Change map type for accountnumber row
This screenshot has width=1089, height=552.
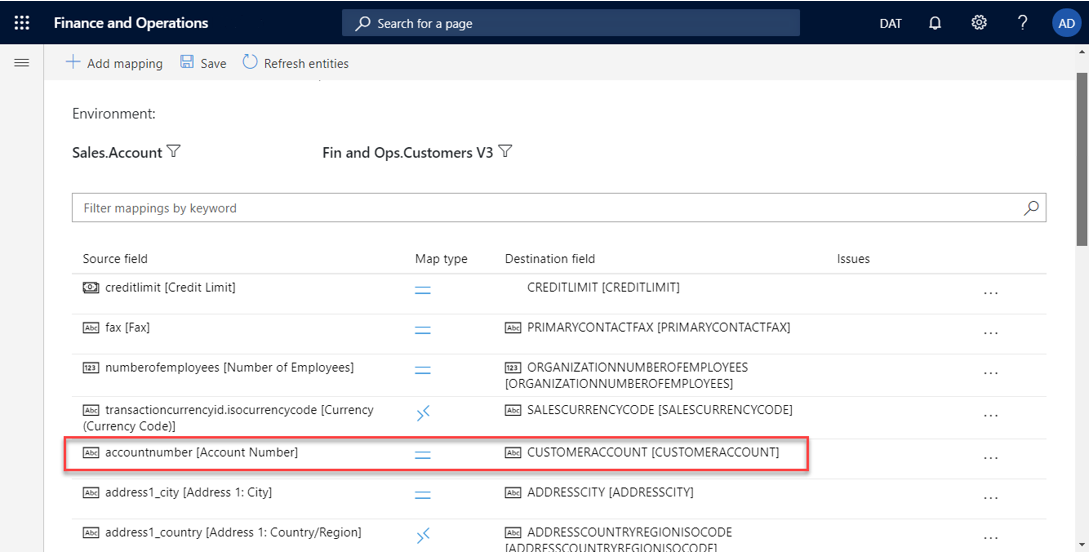tap(422, 455)
